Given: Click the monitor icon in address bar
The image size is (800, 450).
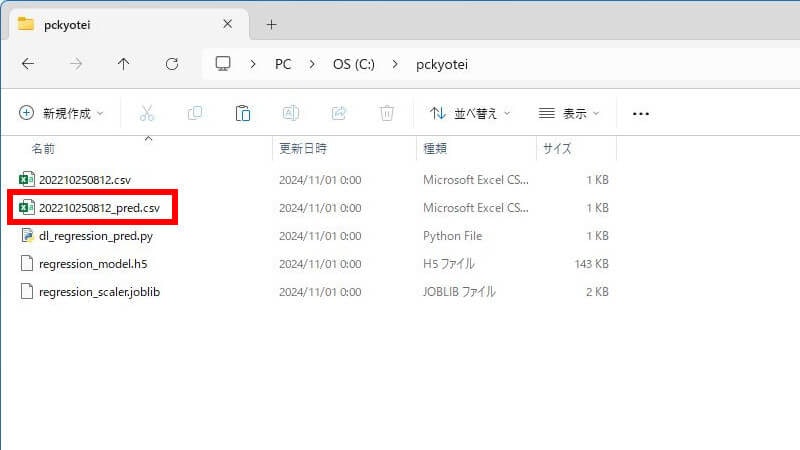Looking at the screenshot, I should coord(223,64).
